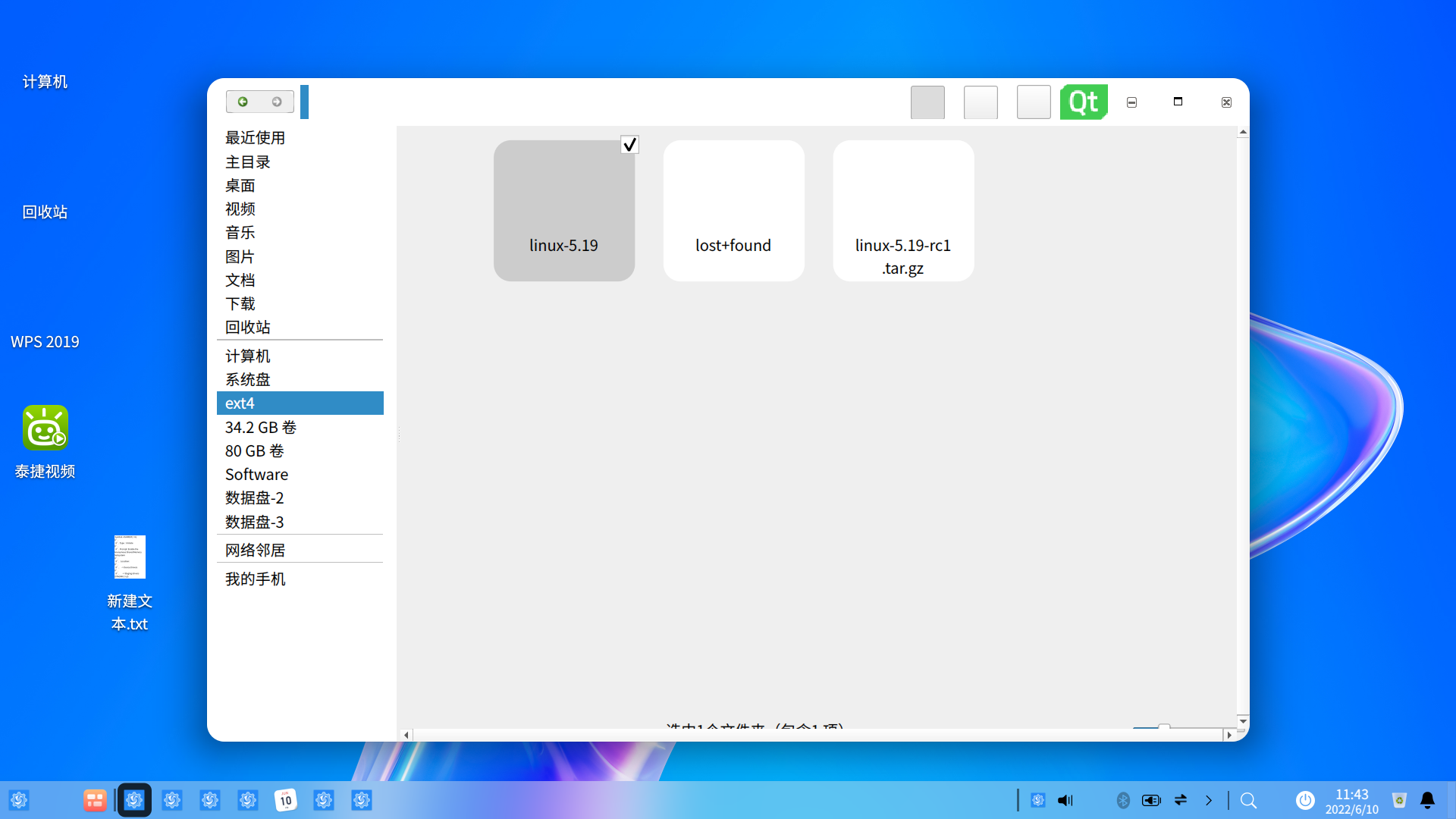
Task: Uncheck the linux-5.19 folder checkbox
Action: tap(629, 145)
